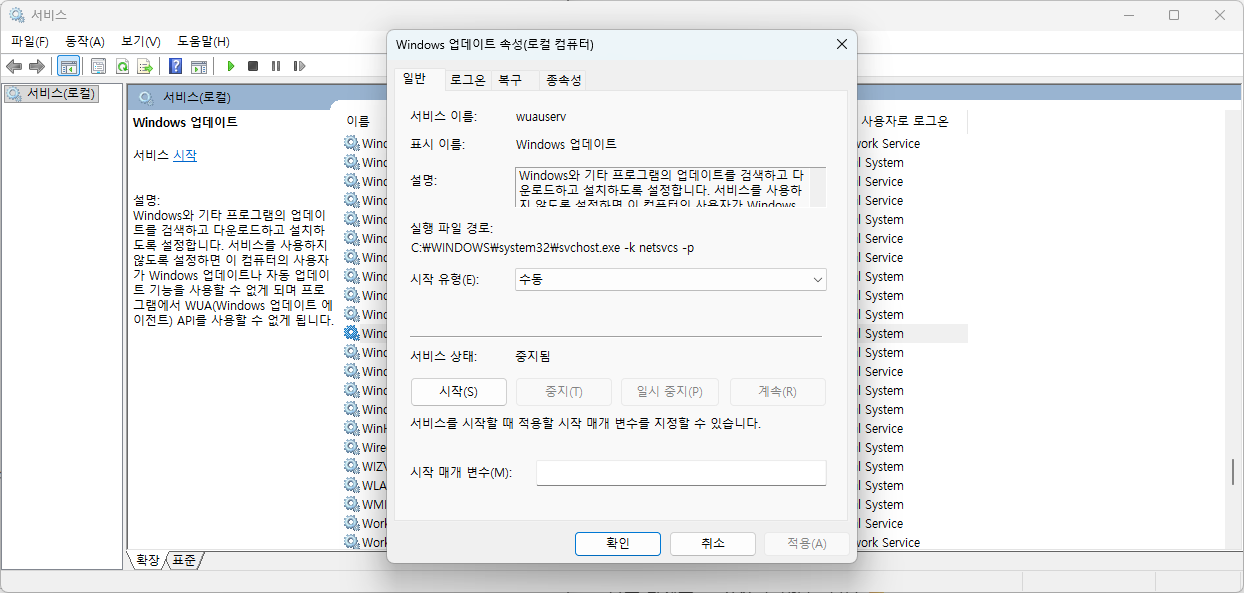
Task: Click the 서비스 app icon in the title bar
Action: tap(17, 14)
